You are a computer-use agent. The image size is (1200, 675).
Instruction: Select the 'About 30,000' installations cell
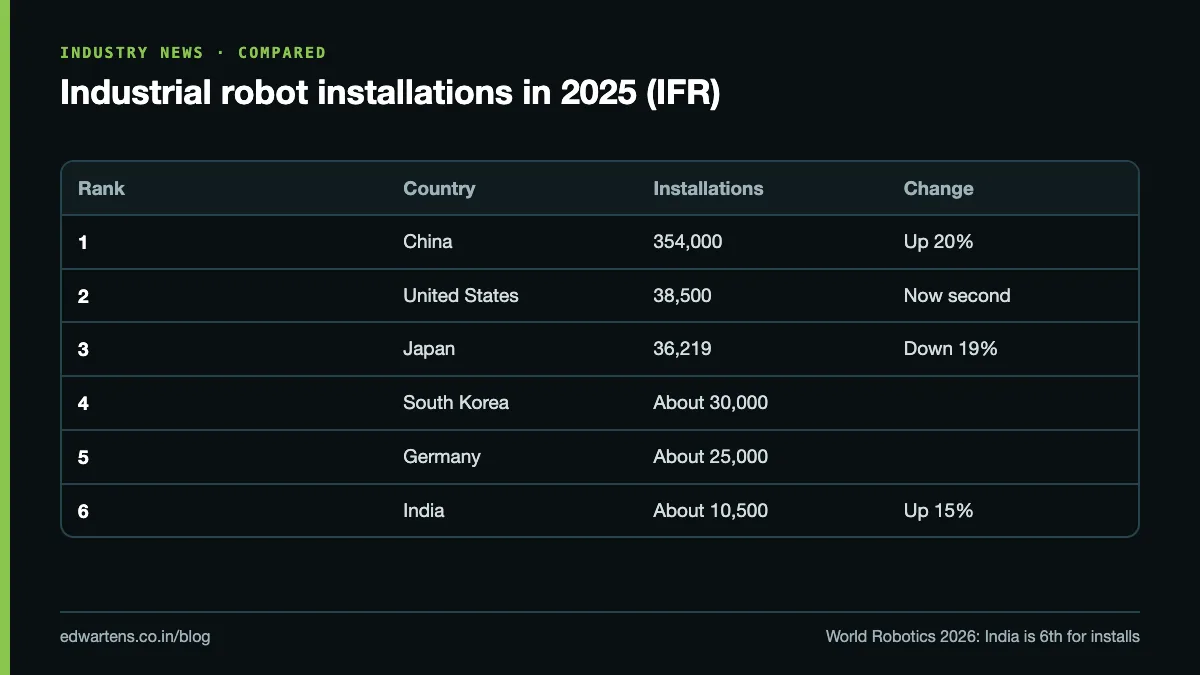[x=711, y=403]
